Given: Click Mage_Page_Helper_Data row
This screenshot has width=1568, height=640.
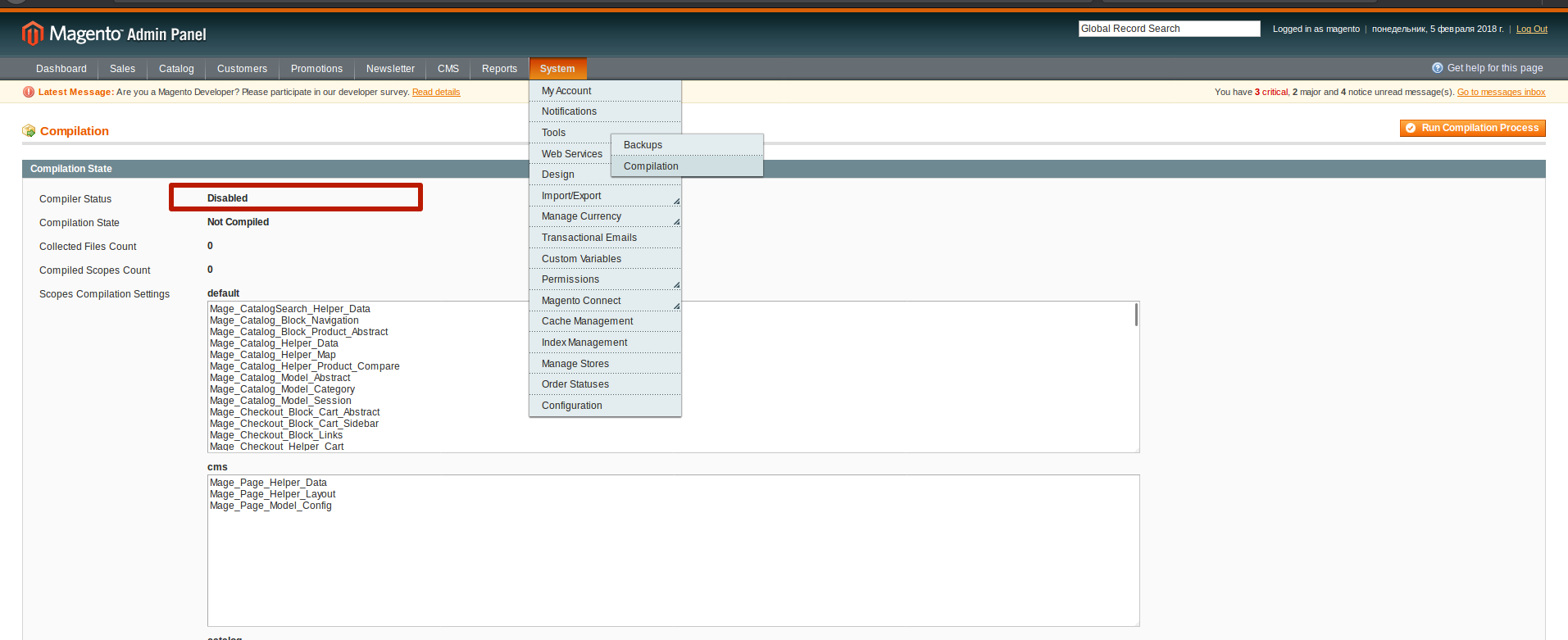Looking at the screenshot, I should point(268,483).
